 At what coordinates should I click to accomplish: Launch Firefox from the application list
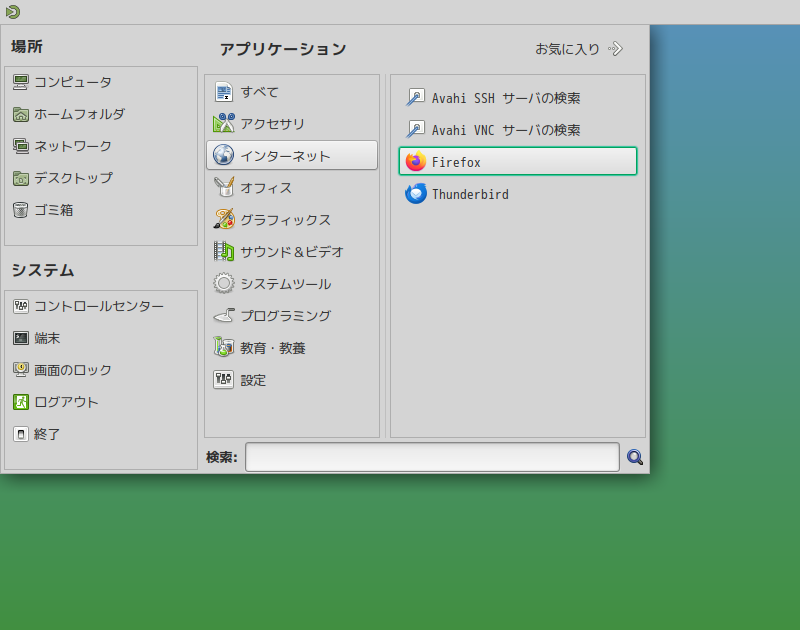pyautogui.click(x=518, y=161)
